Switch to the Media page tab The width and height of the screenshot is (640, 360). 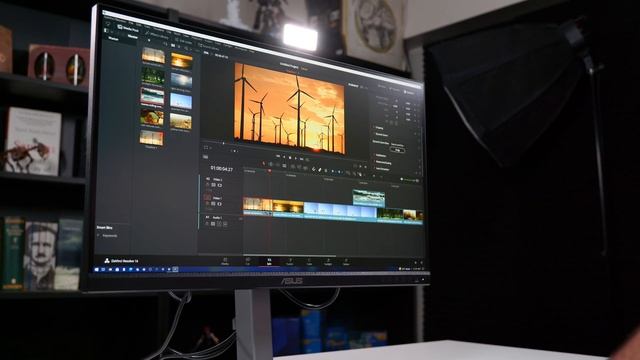click(x=225, y=261)
